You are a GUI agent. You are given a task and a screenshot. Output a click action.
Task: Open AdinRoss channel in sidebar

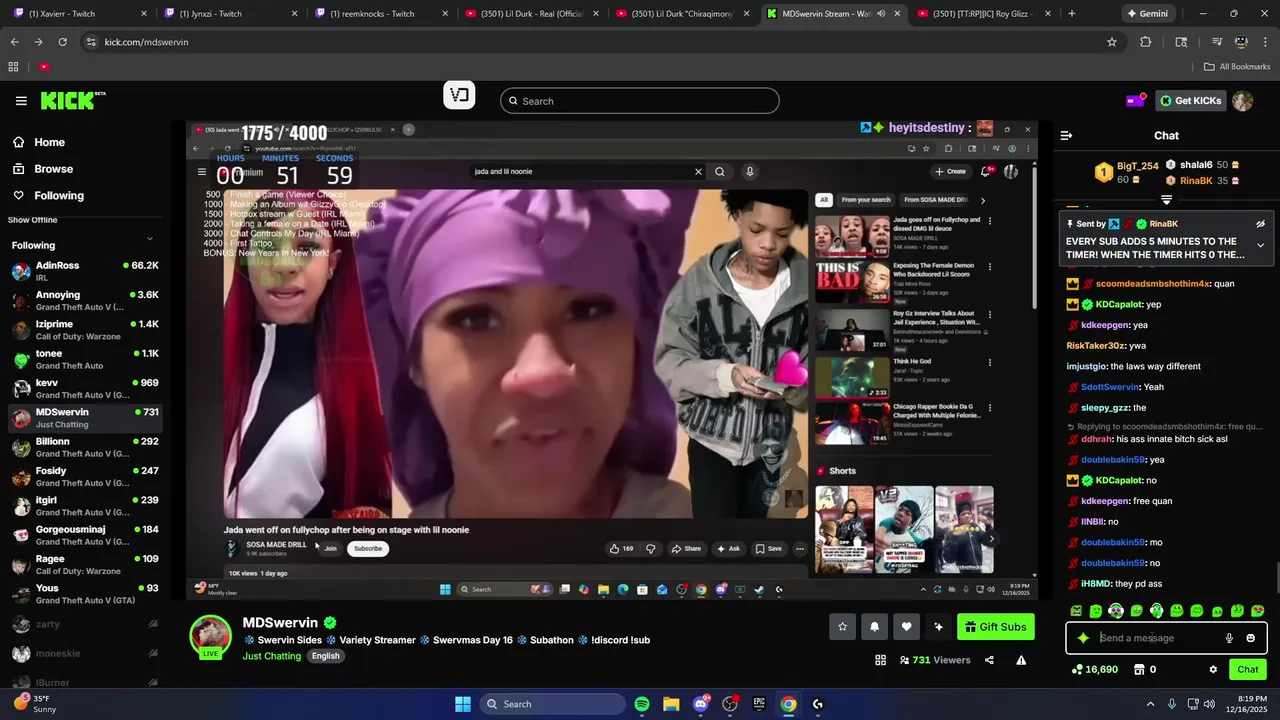tap(85, 271)
